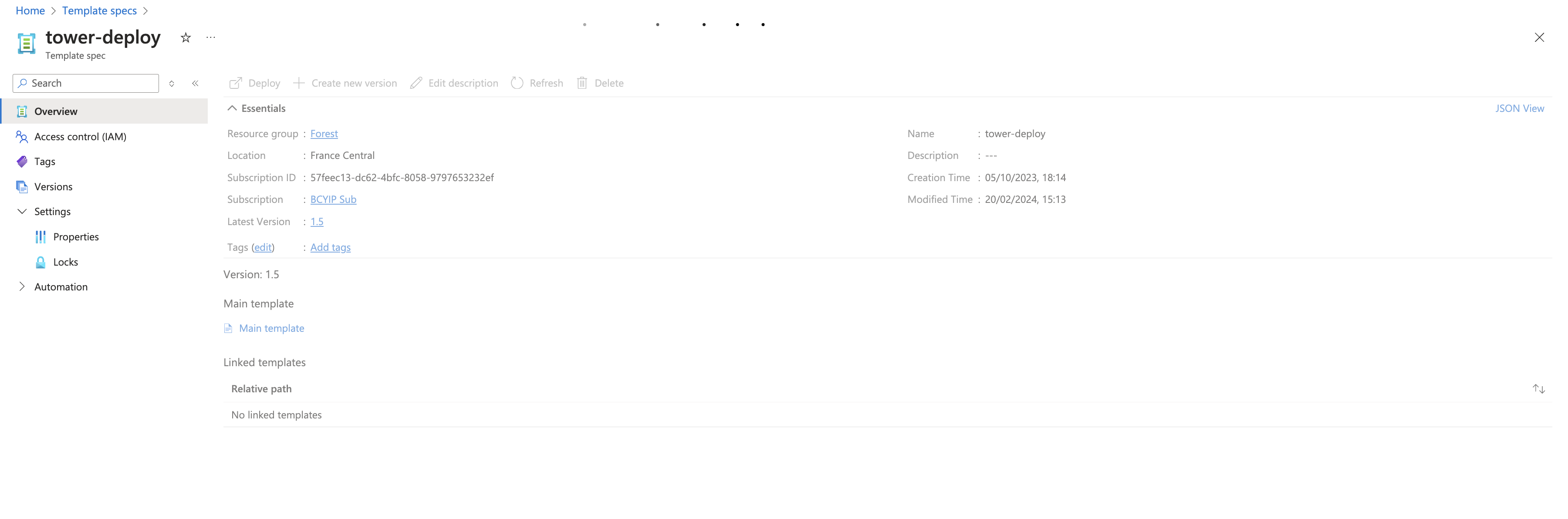Click Edit description pencil button

[x=454, y=83]
